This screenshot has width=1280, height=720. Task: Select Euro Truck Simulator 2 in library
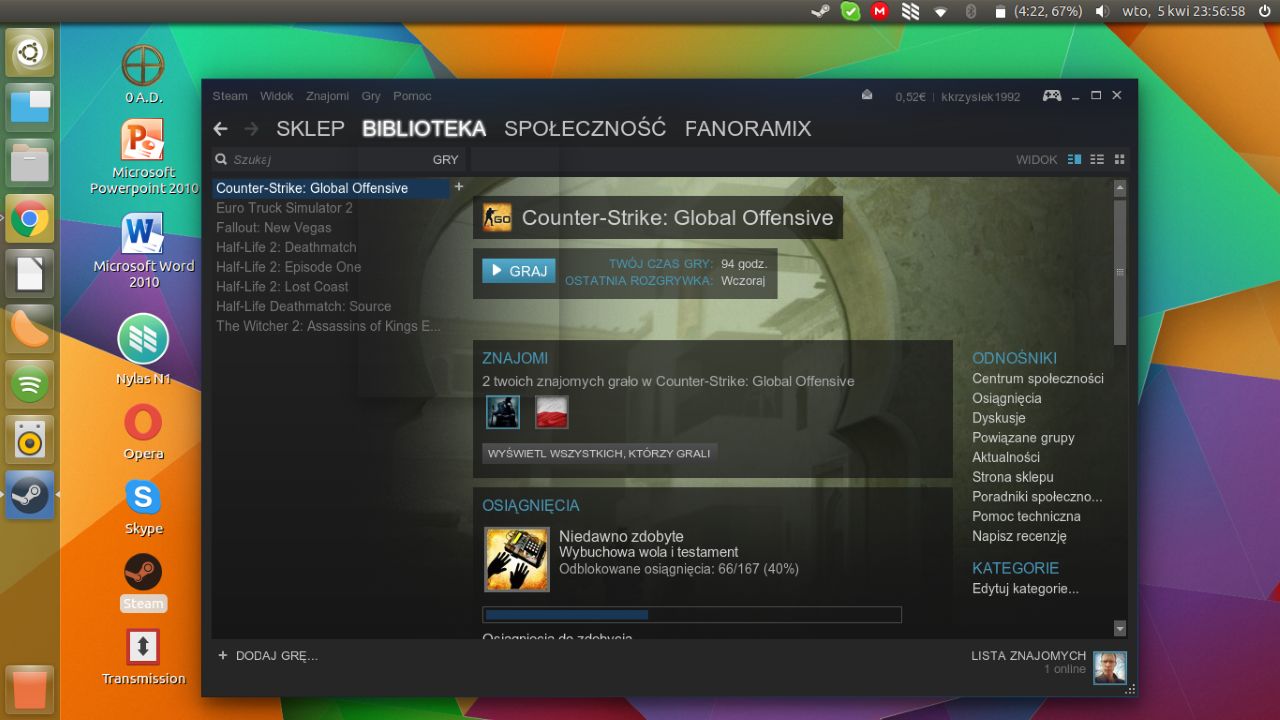tap(331, 208)
